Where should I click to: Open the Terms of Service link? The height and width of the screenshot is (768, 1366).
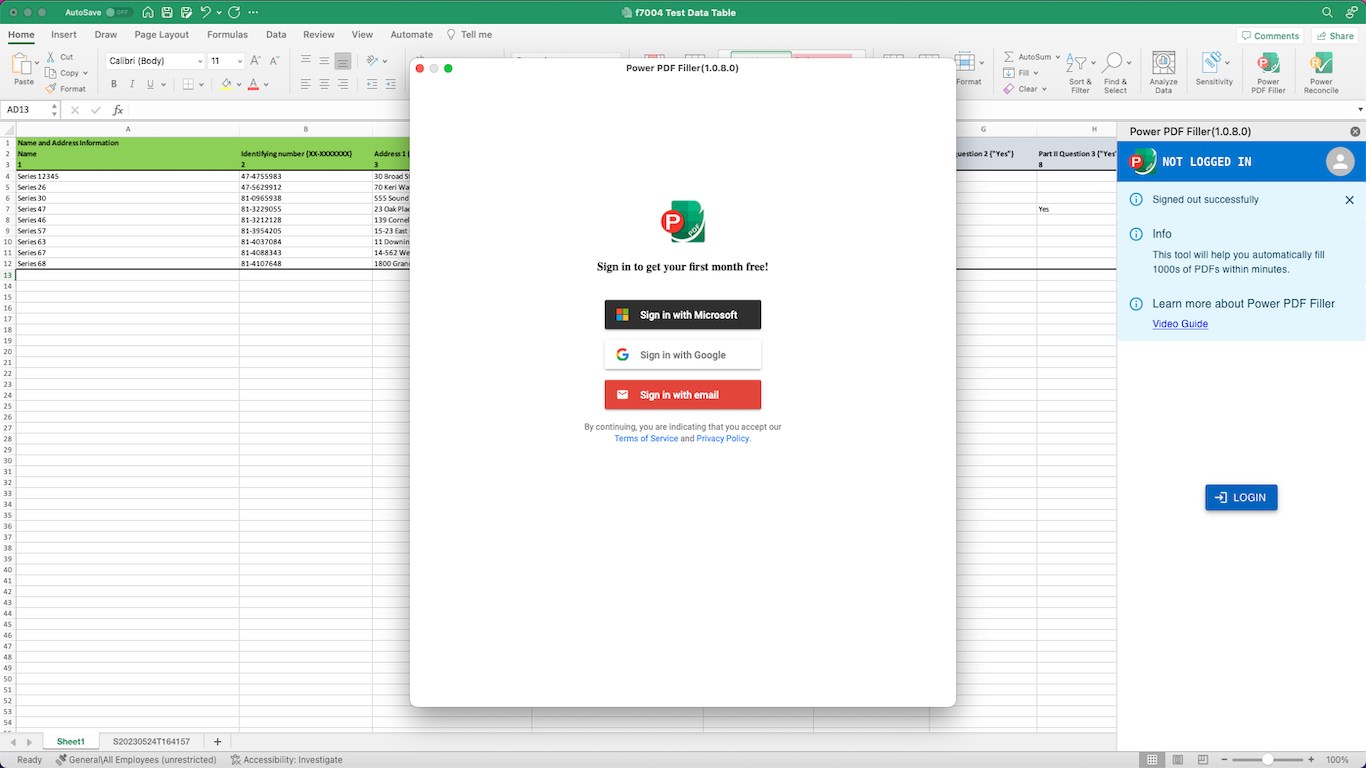click(x=646, y=439)
